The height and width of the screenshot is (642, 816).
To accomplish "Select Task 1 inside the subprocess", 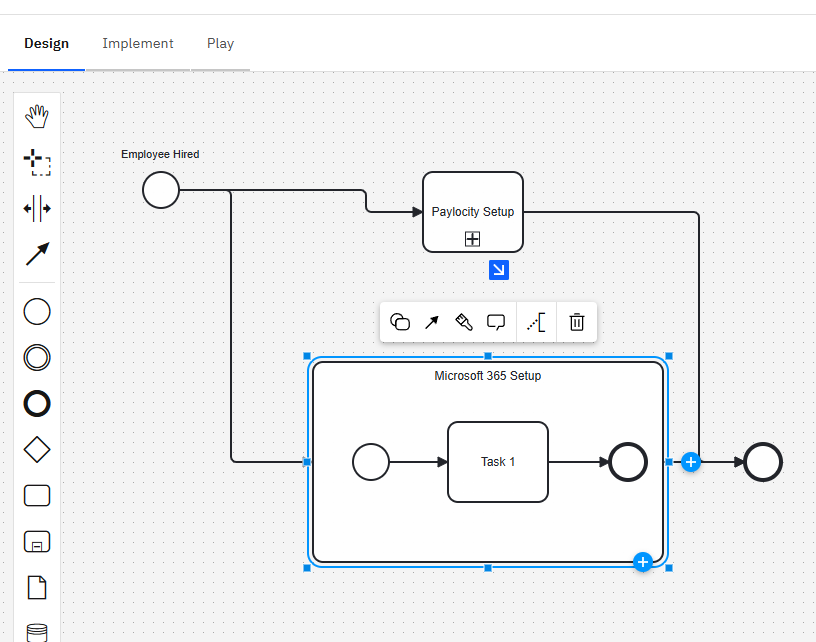I will coord(498,462).
